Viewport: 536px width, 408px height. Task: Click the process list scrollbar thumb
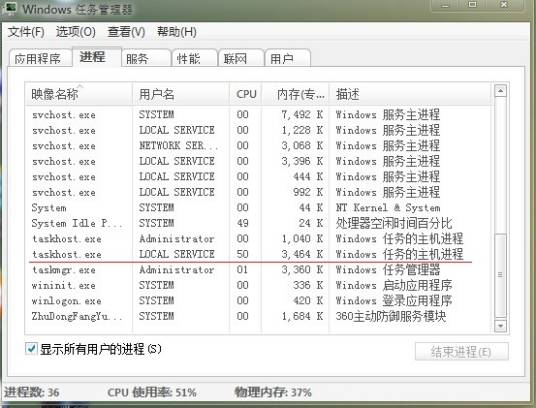click(500, 275)
